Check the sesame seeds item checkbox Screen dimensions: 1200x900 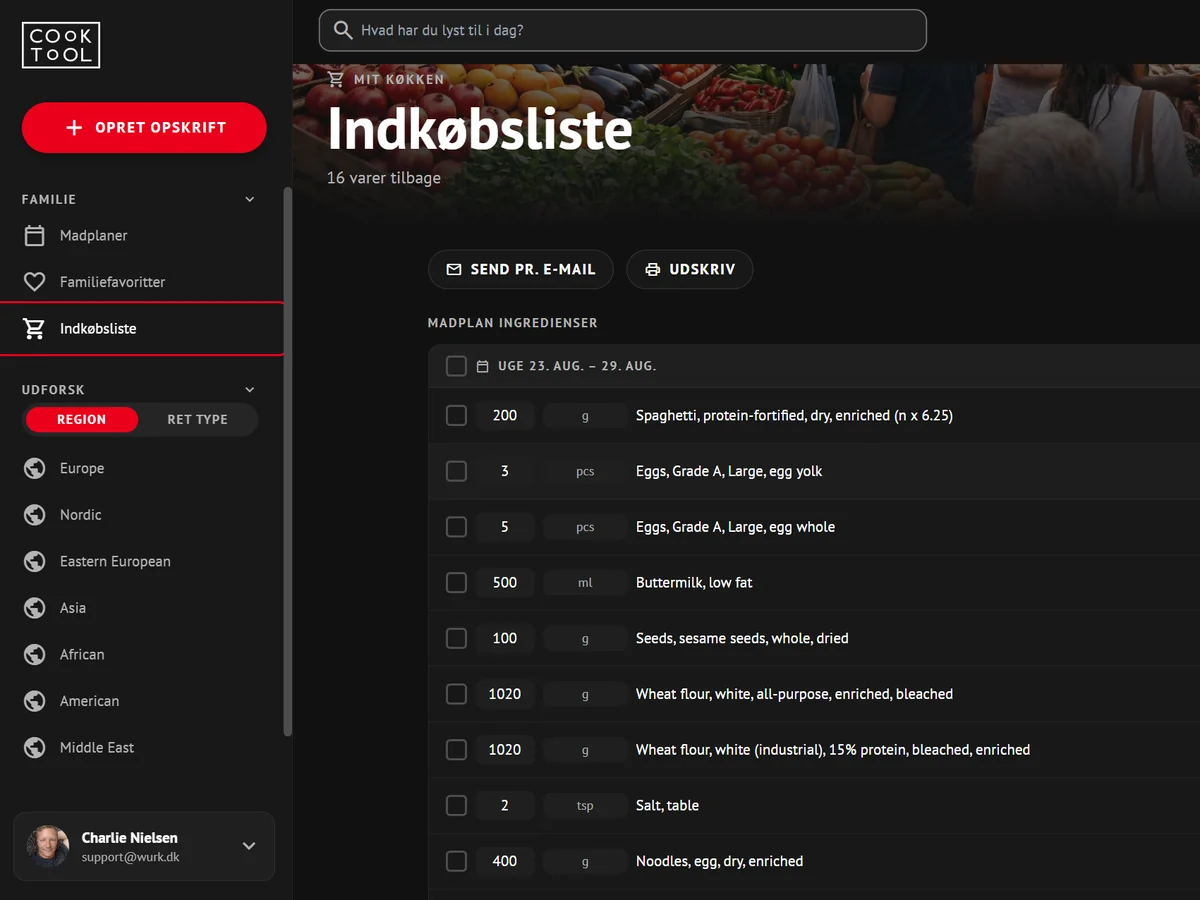pos(456,638)
